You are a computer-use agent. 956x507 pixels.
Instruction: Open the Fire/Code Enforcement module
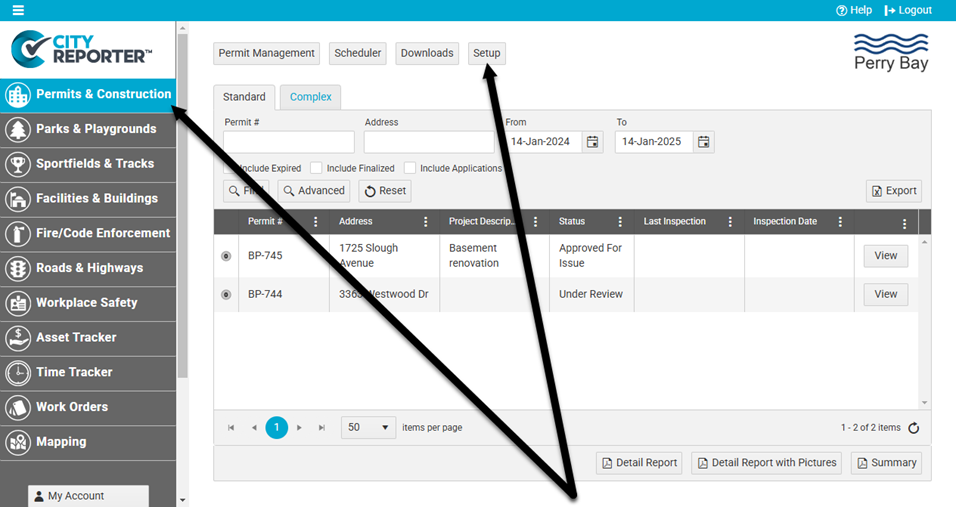88,234
